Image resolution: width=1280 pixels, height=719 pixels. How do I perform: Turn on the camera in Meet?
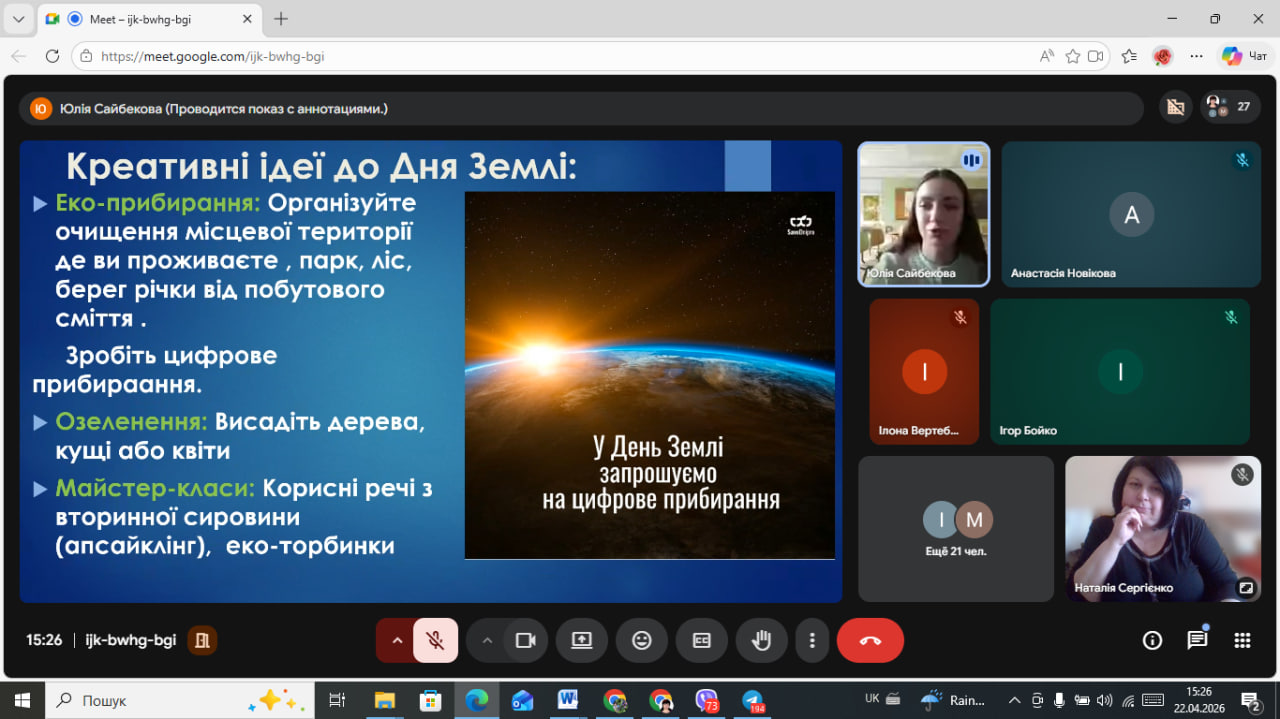525,640
